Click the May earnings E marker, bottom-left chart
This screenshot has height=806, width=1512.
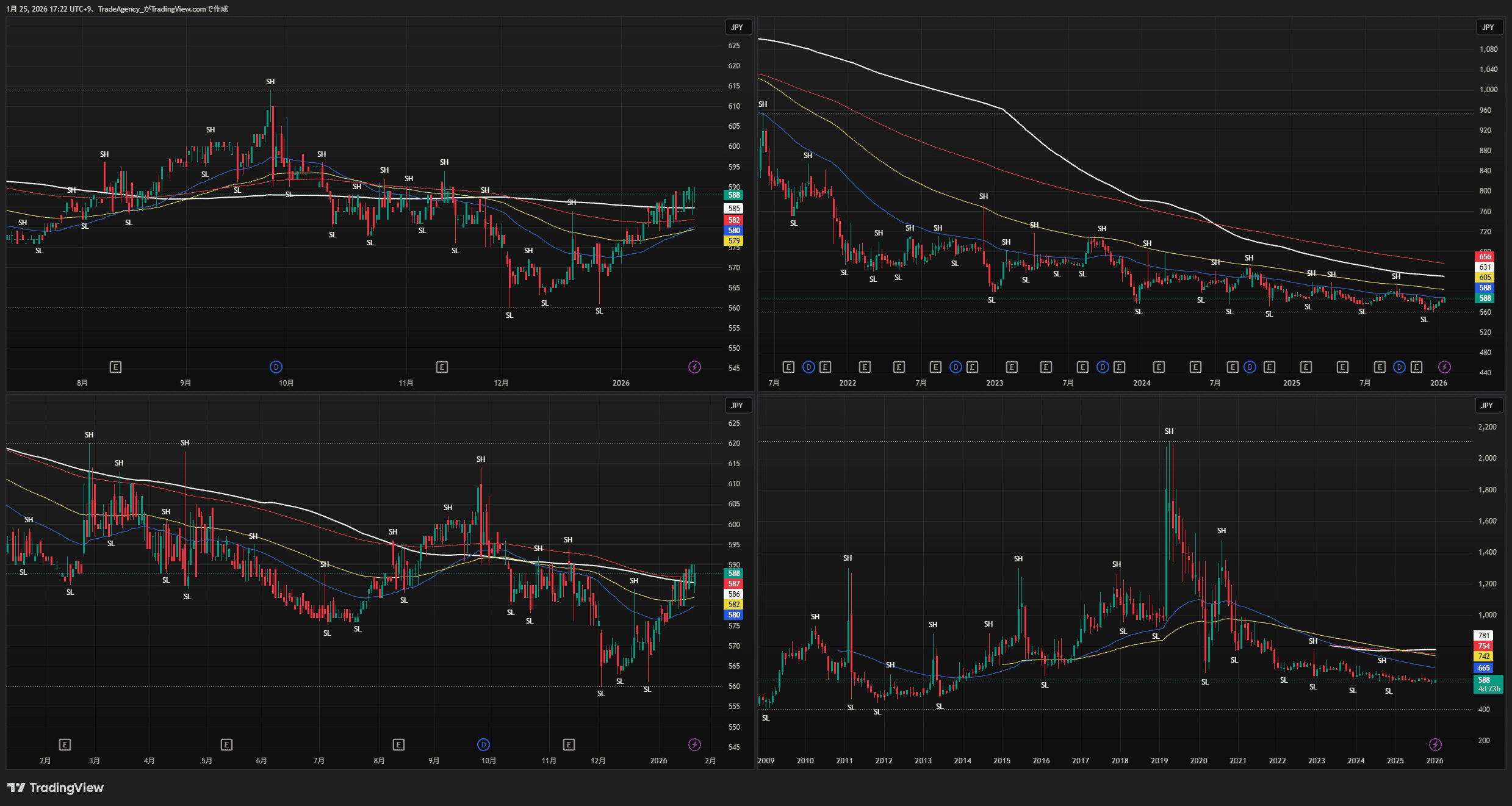pos(226,744)
